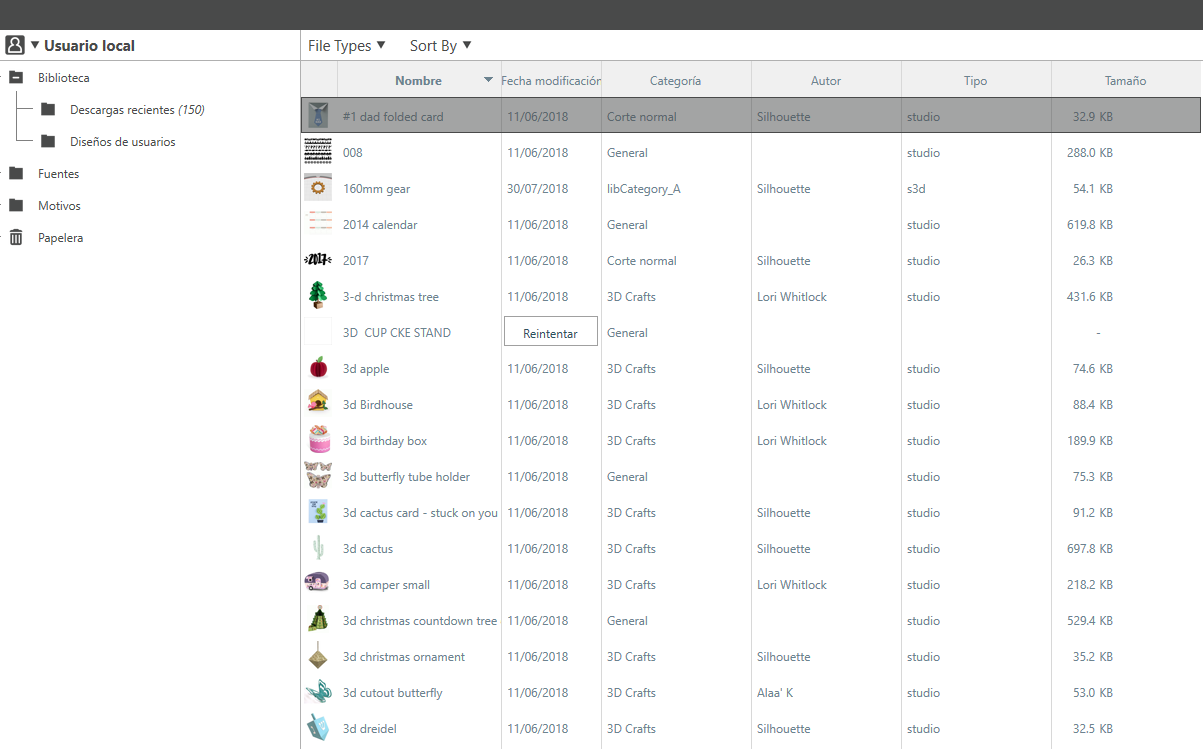Screen dimensions: 1203x749
Task: Sort by the Tamaño column header
Action: point(1126,81)
